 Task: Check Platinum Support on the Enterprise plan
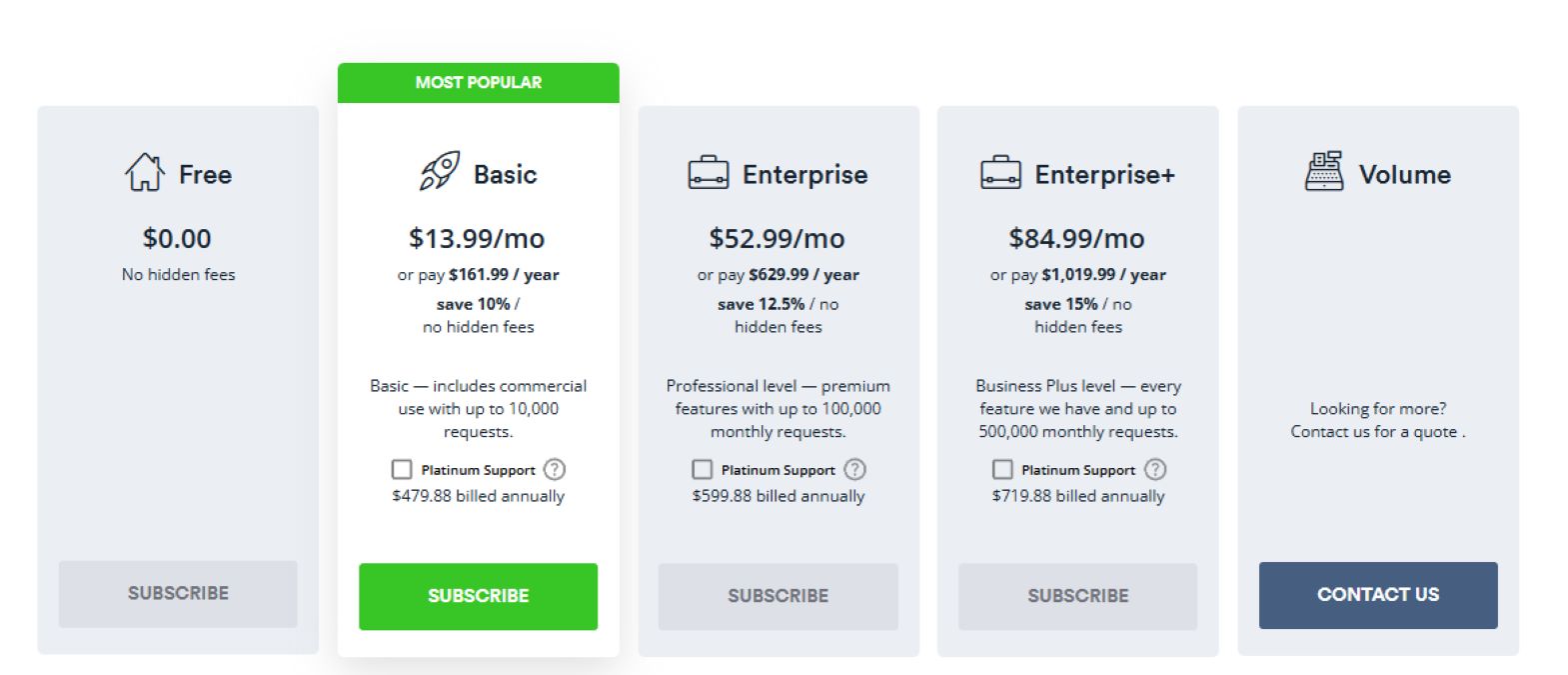click(703, 469)
